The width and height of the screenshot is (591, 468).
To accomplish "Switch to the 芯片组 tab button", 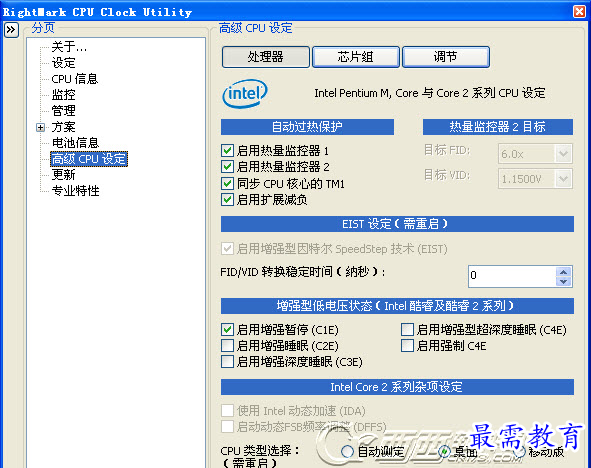I will pyautogui.click(x=356, y=57).
